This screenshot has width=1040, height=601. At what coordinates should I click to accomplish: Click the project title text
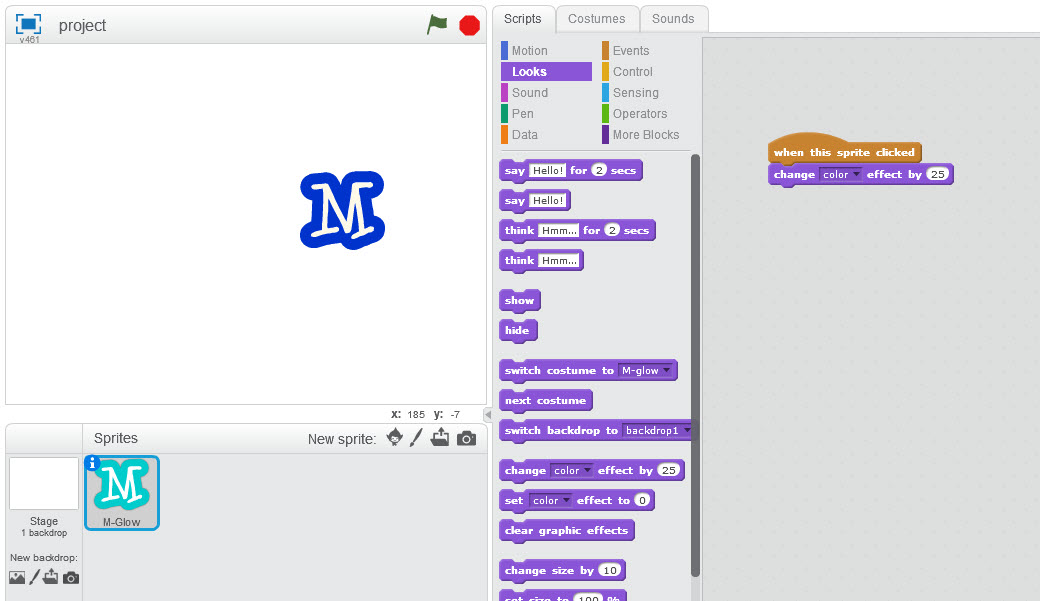(82, 25)
